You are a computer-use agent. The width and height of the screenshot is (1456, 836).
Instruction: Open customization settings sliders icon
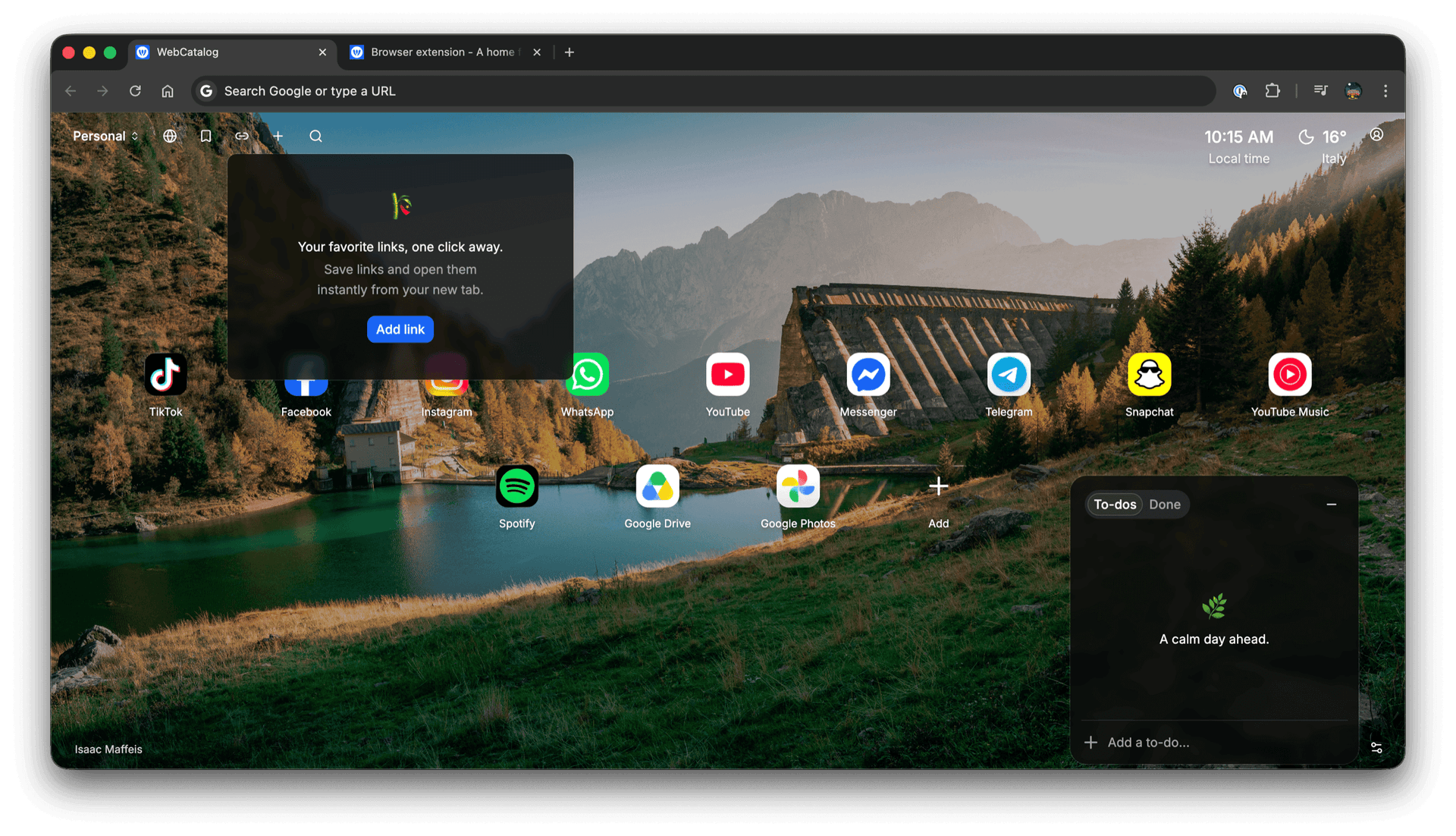(1376, 747)
